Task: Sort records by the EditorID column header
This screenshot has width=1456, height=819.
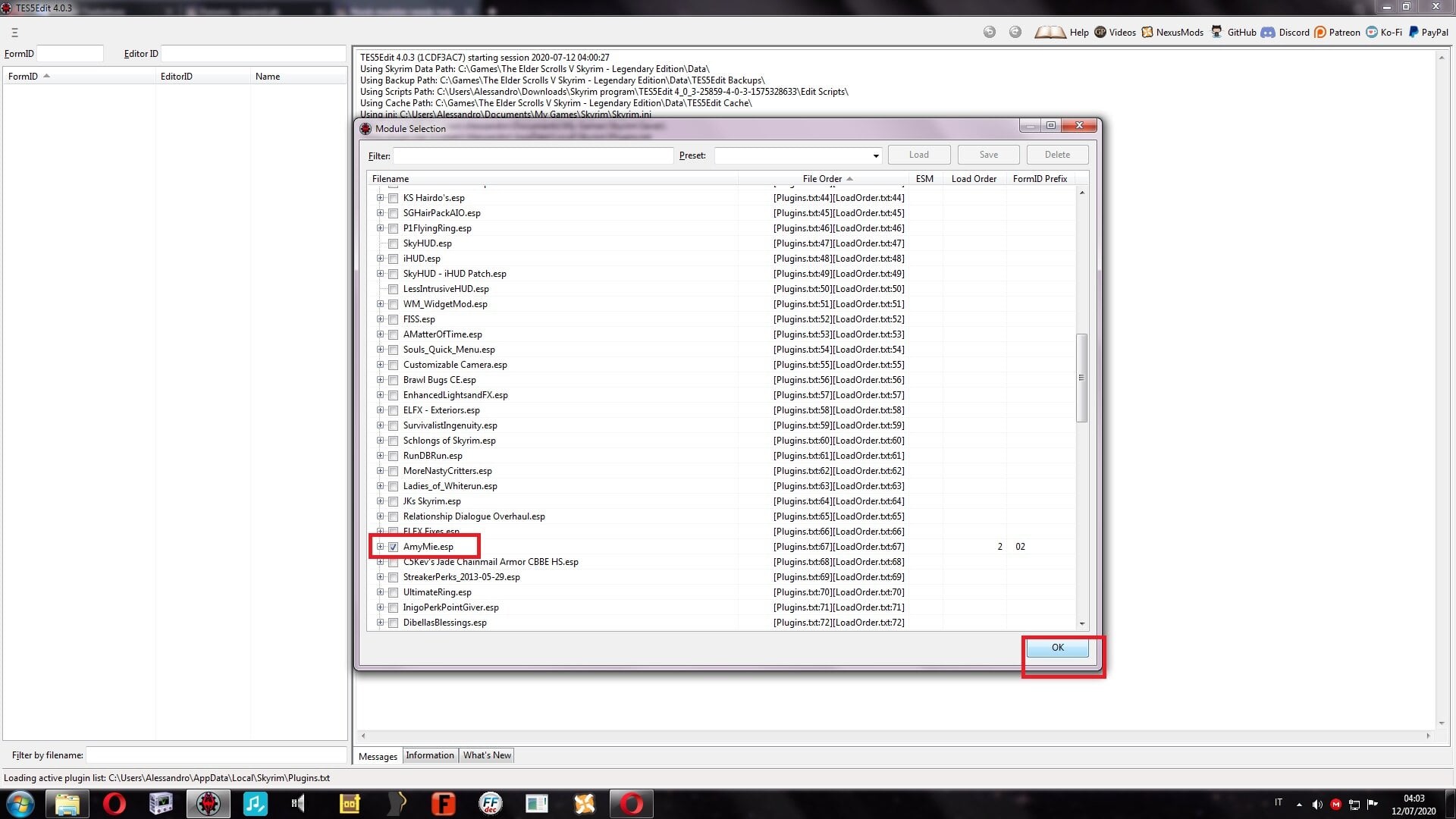Action: (202, 77)
